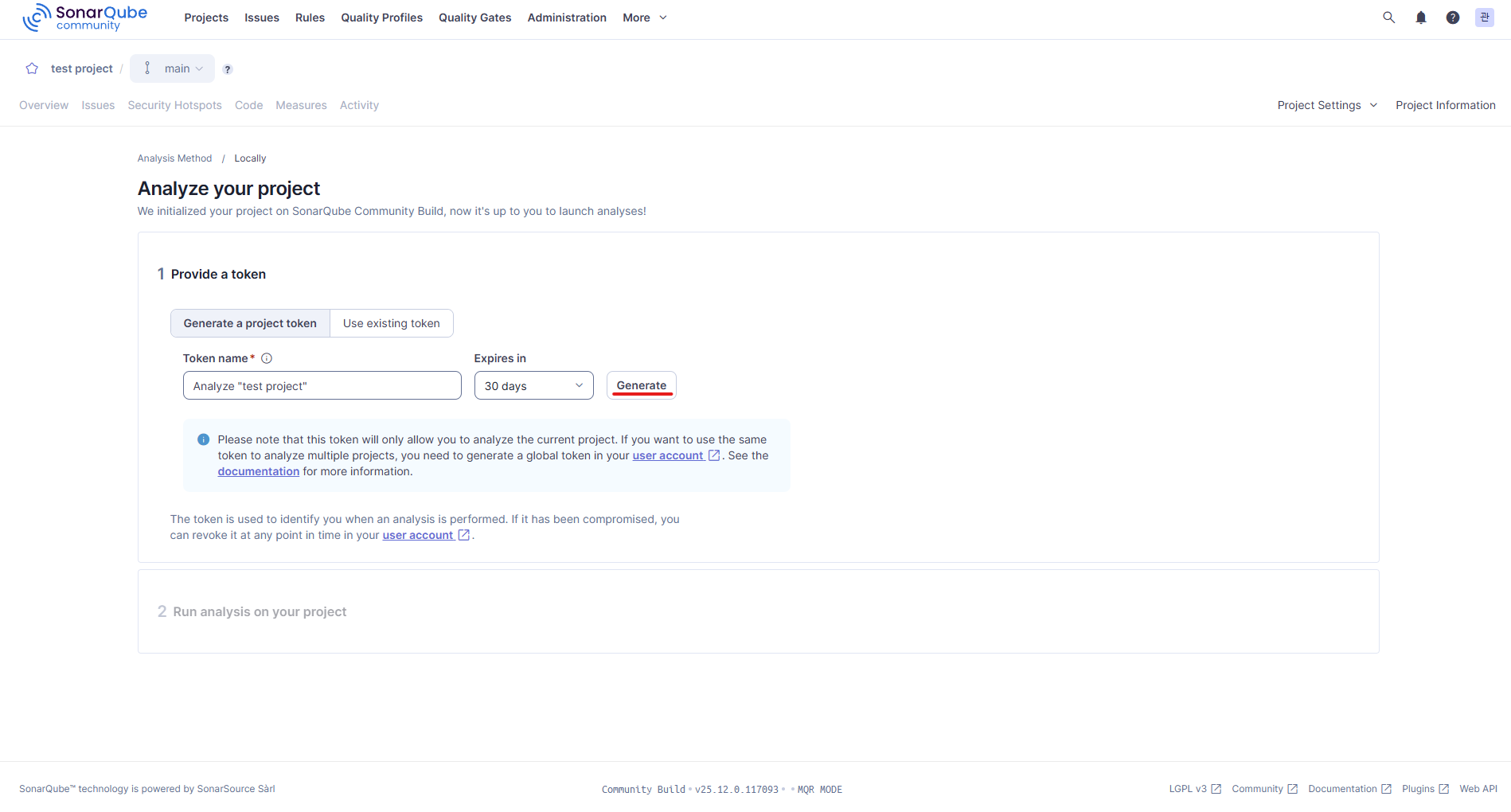
Task: Expand the More navigation menu
Action: coord(645,18)
